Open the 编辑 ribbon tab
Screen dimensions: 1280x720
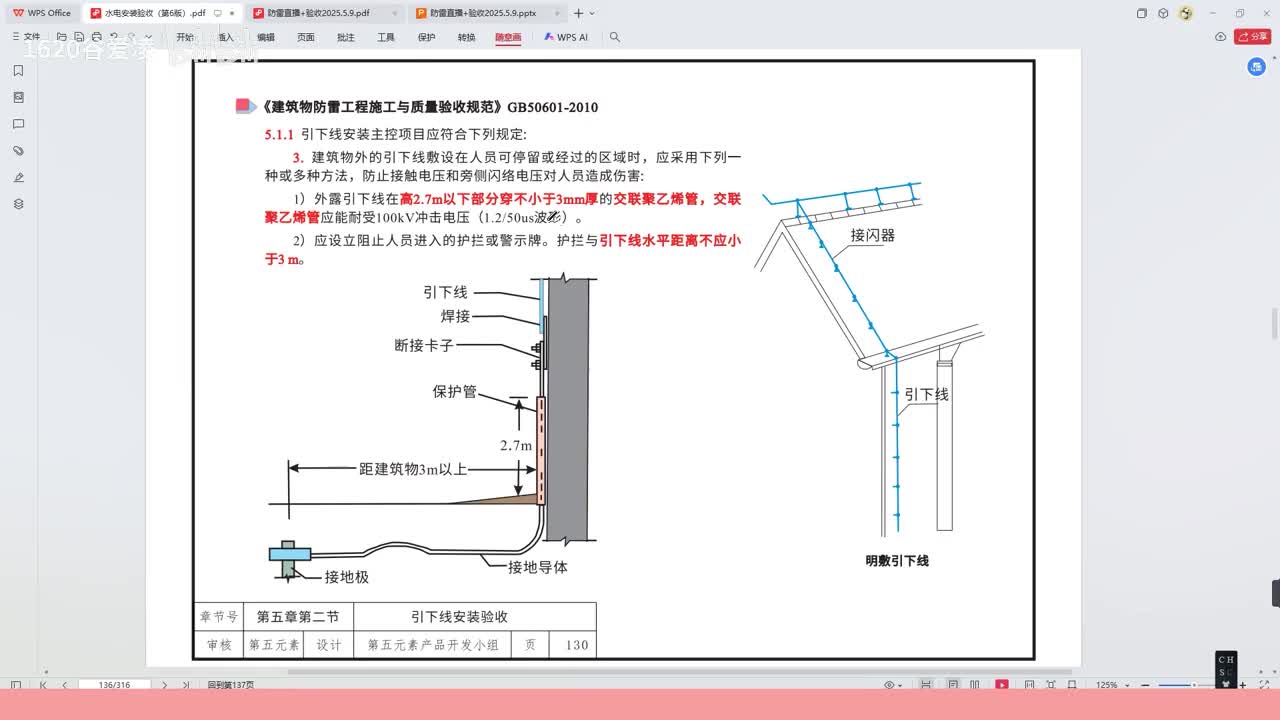pos(266,37)
